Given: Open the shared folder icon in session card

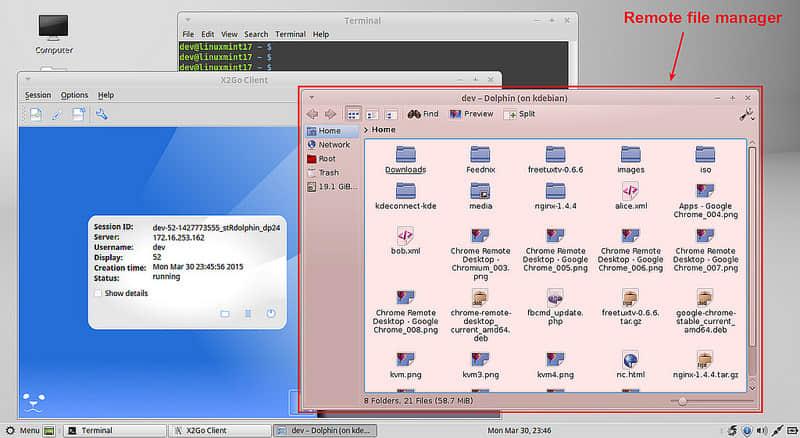Looking at the screenshot, I should pyautogui.click(x=225, y=313).
